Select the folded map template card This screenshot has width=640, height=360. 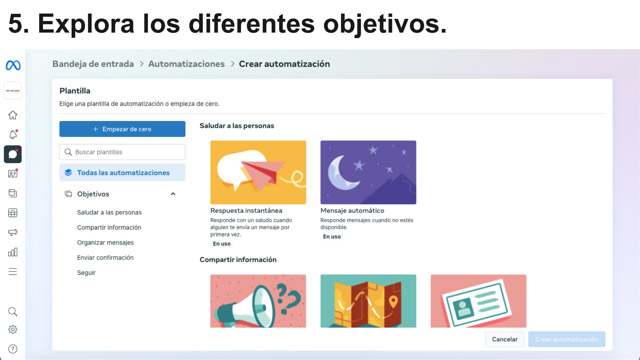click(x=368, y=301)
